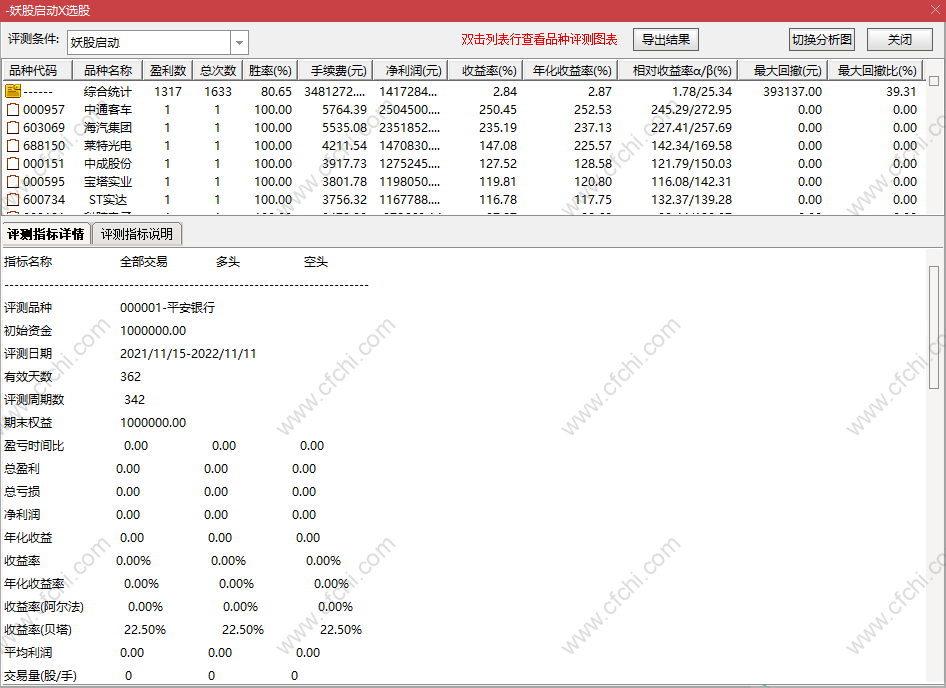Image resolution: width=946 pixels, height=688 pixels.
Task: Sort by the 收益率(%) column header
Action: point(485,71)
